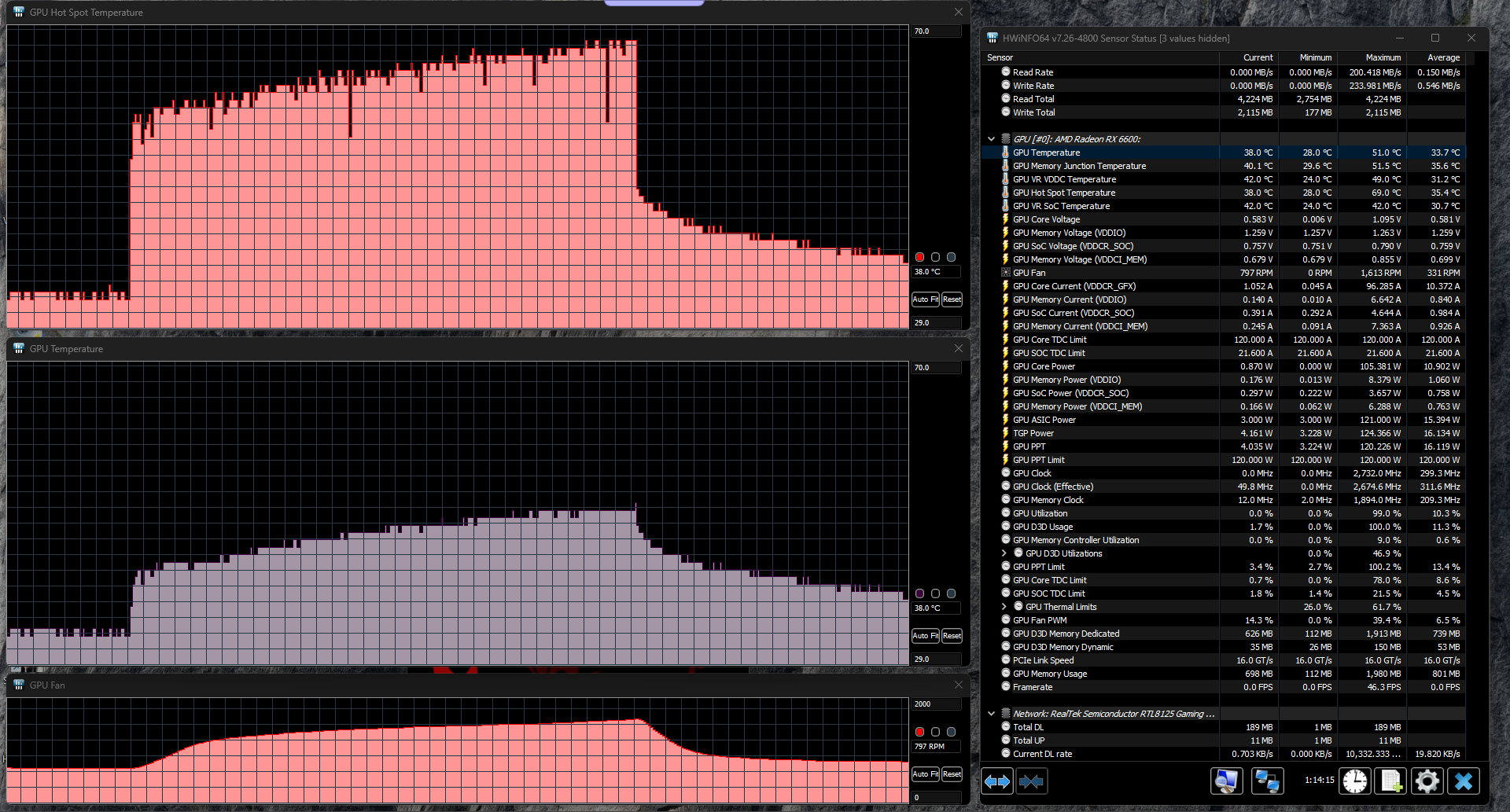
Task: Click circle icon of Framerate row
Action: (x=1005, y=687)
